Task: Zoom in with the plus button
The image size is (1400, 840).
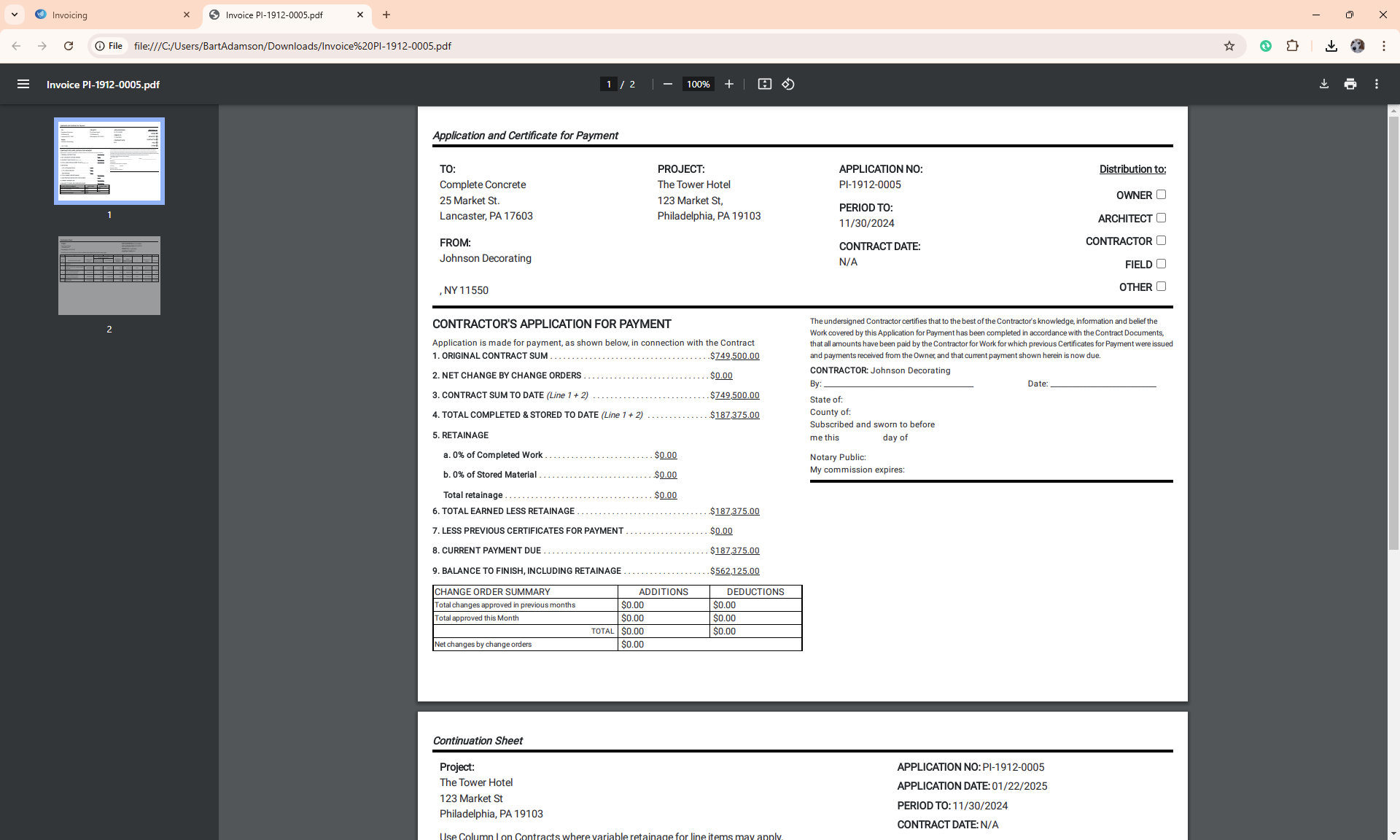Action: tap(728, 84)
